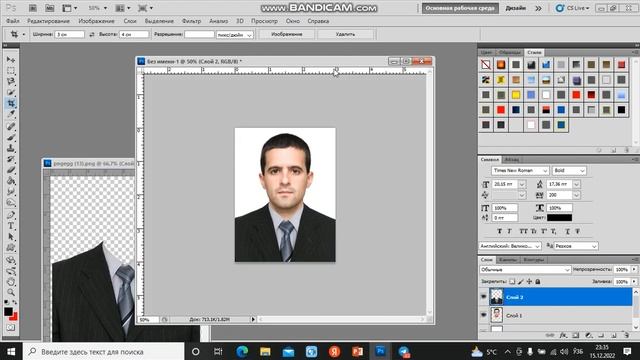This screenshot has height=360, width=640.
Task: Select the Paint Bucket tool
Action: pos(11,181)
